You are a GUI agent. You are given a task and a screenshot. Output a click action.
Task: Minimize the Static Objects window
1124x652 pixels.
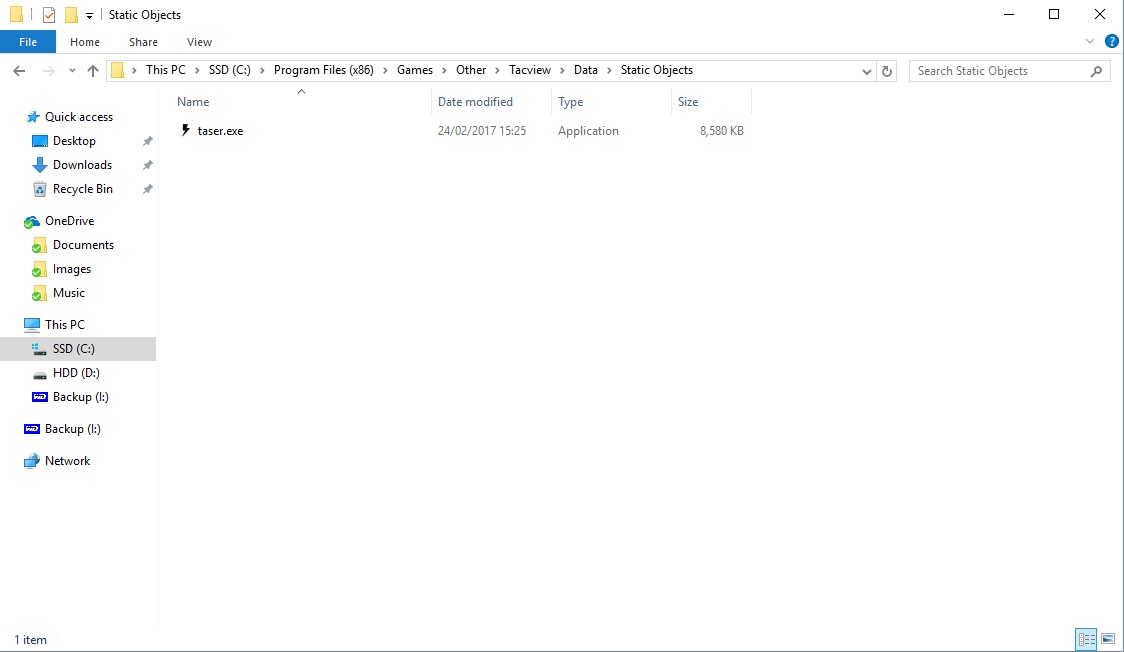coord(1009,14)
